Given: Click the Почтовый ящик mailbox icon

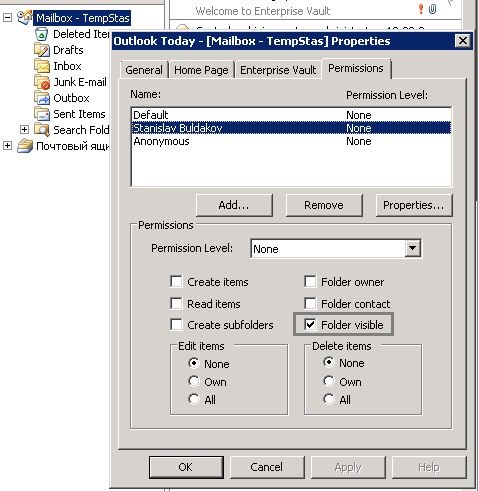Looking at the screenshot, I should 25,146.
